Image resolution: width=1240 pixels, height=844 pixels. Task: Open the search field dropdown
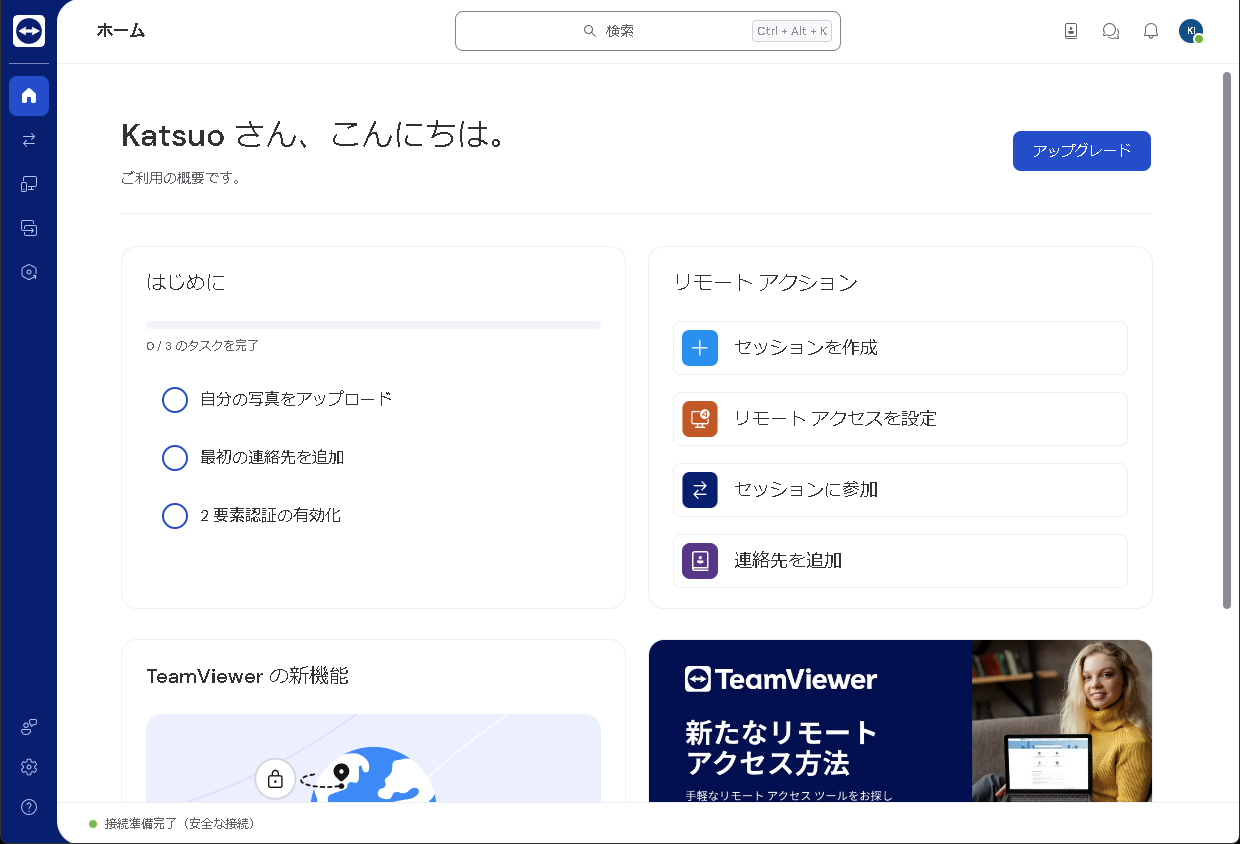[x=647, y=31]
